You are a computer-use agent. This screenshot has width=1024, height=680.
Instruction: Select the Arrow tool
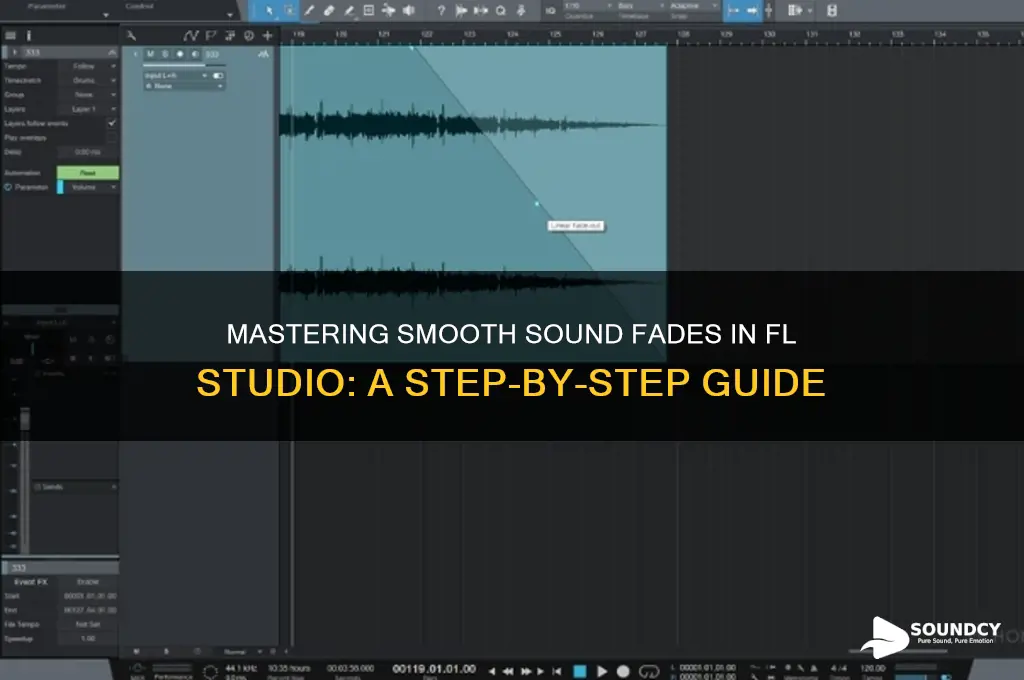[x=269, y=10]
